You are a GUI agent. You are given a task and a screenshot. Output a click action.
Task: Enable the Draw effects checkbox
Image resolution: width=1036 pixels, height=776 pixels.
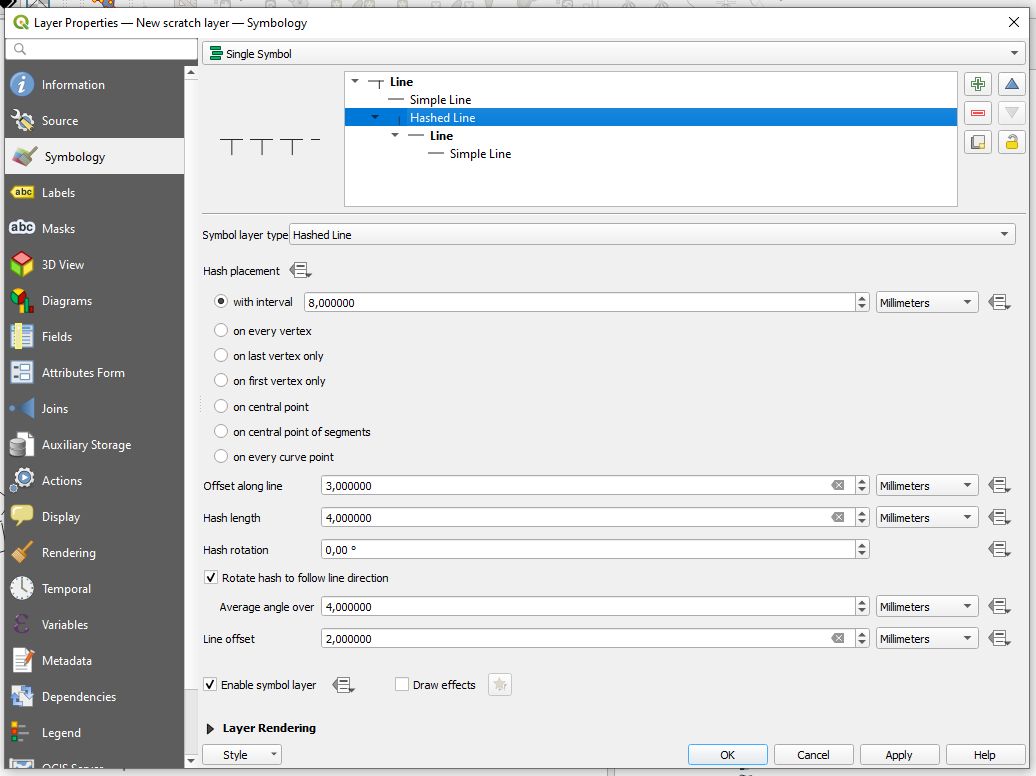[402, 685]
